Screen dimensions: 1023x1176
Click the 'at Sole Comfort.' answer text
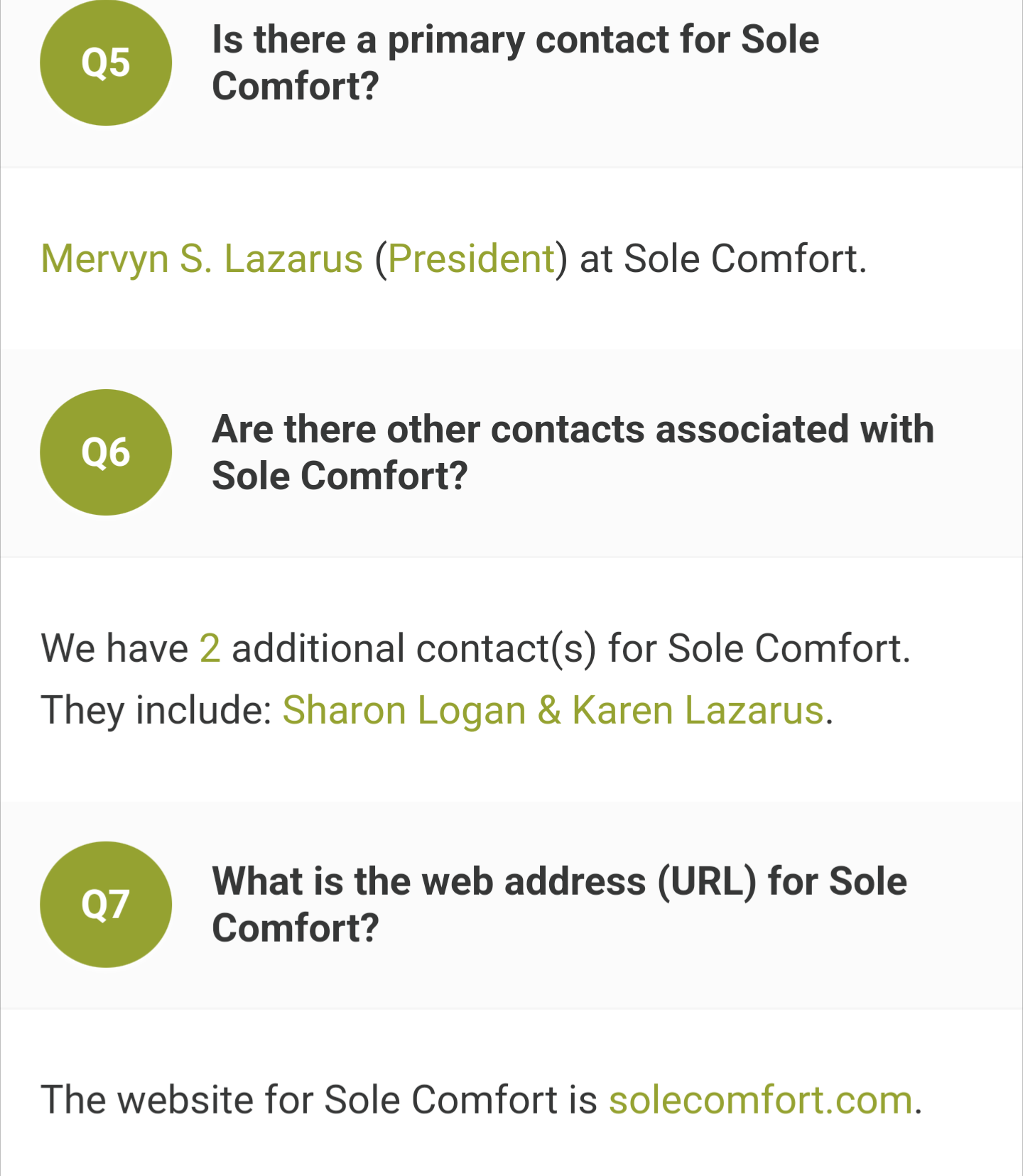722,258
